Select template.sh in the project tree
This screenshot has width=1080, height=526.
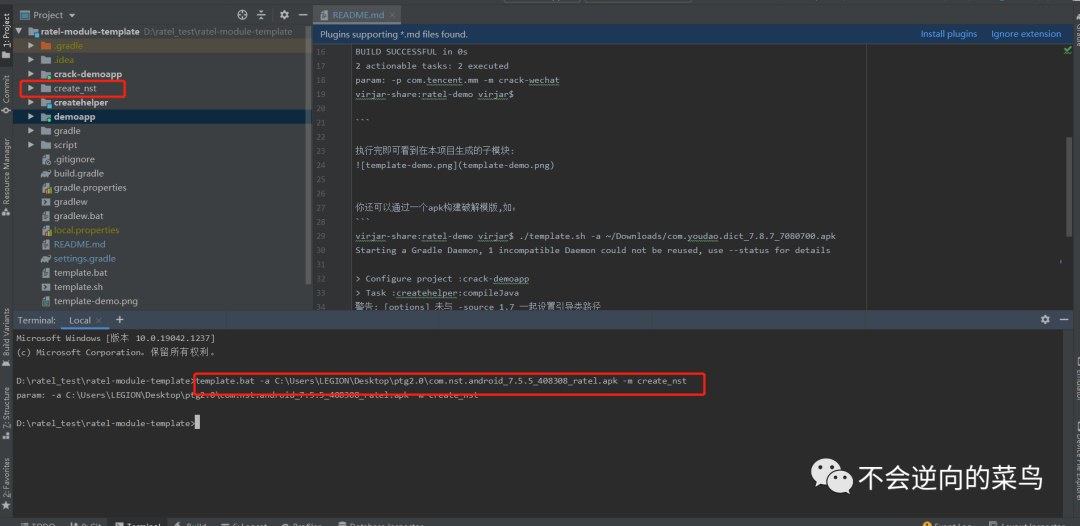click(x=79, y=287)
